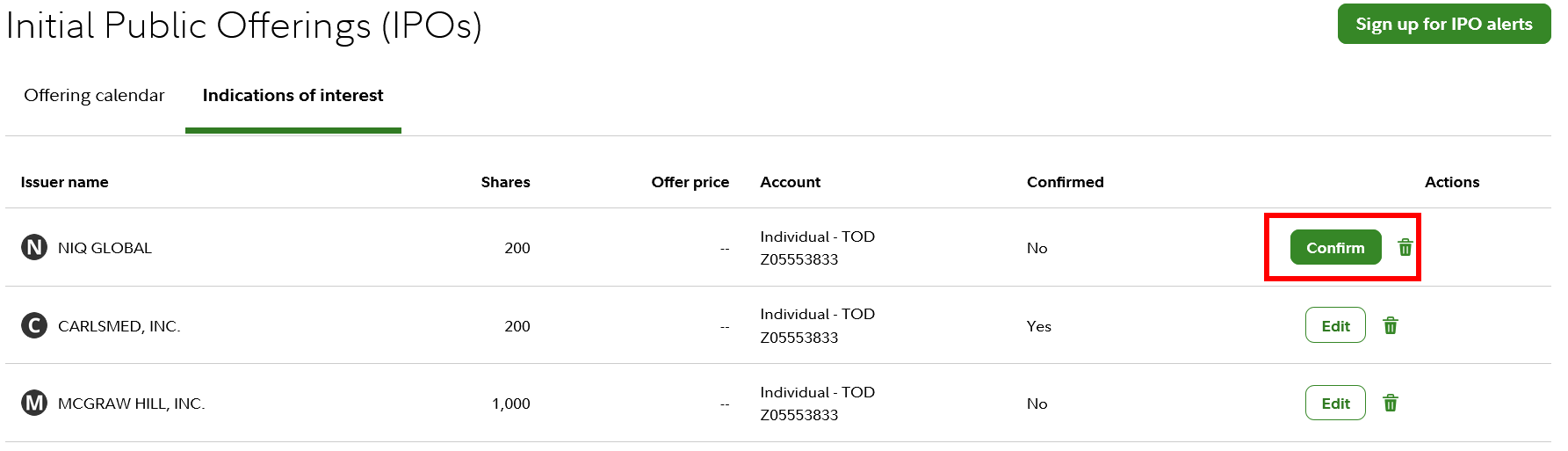The height and width of the screenshot is (451, 1568).
Task: Edit the CARLSMED, INC. indication
Action: 1335,325
